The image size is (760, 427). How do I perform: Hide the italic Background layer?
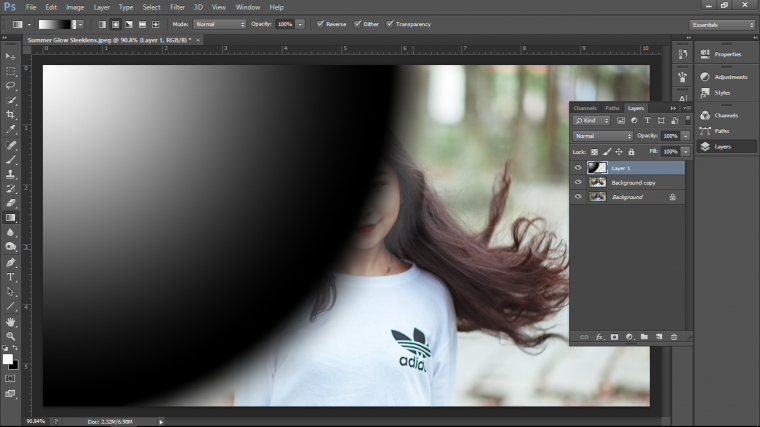click(x=578, y=197)
